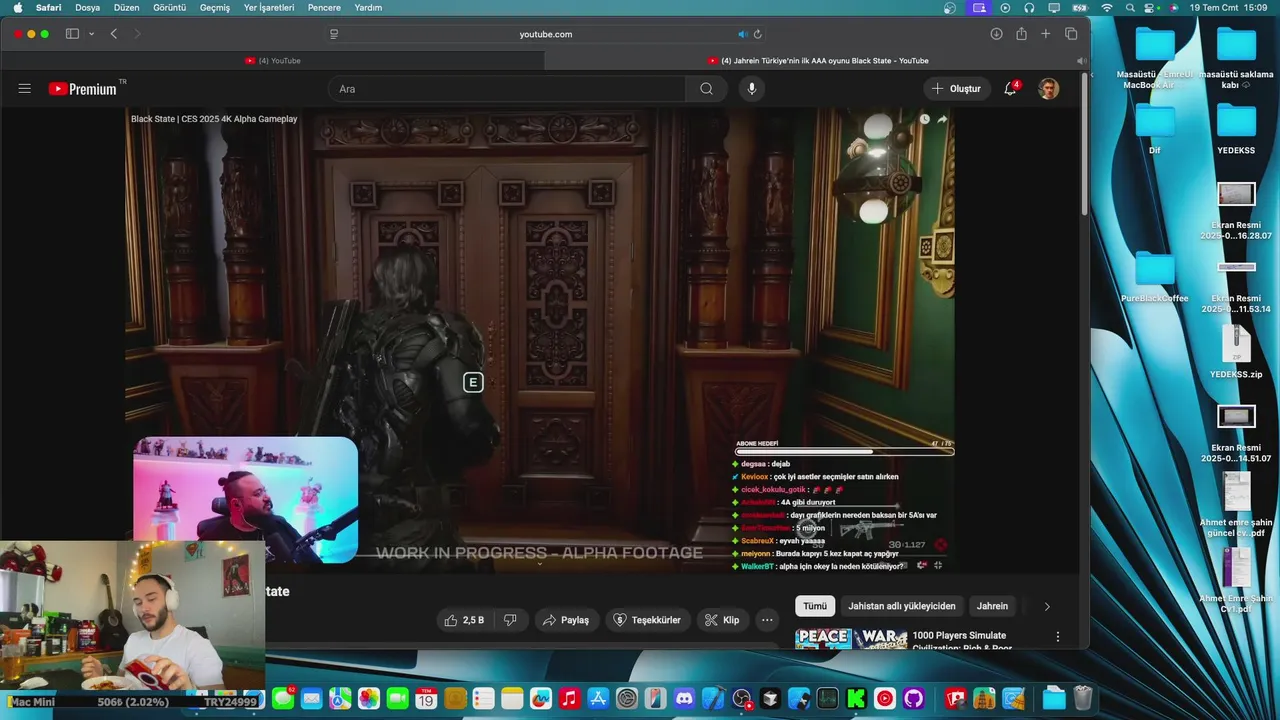
Task: Open Spotlight search in menu bar
Action: tap(1130, 7)
